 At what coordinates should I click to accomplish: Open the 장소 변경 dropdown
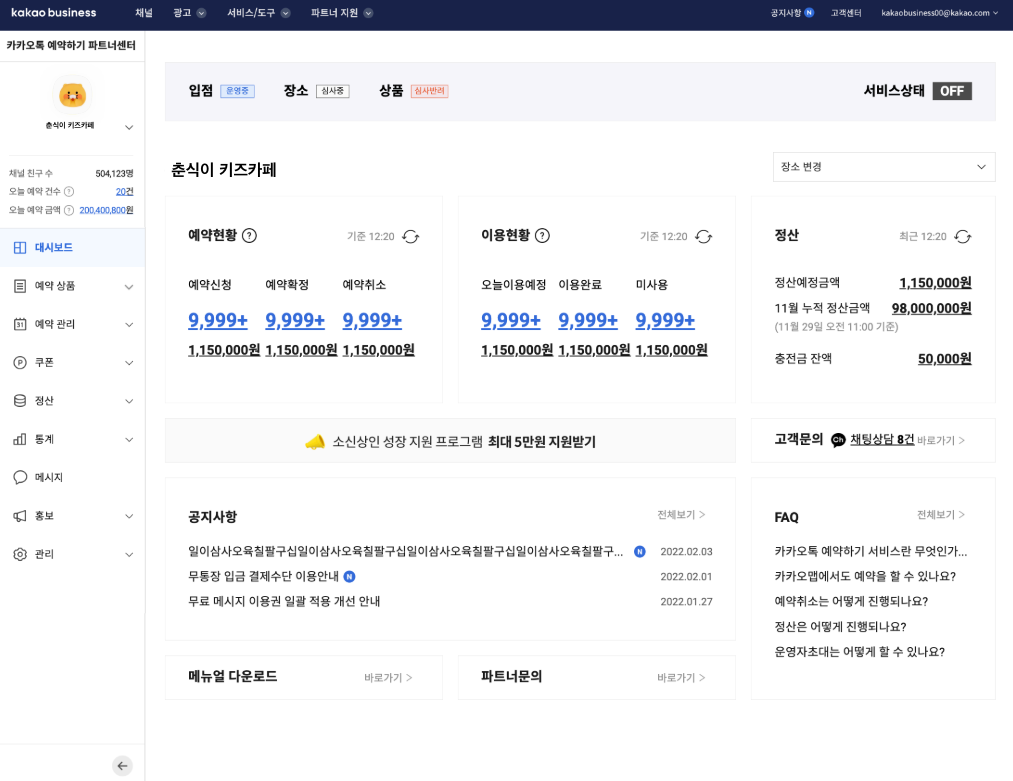(x=883, y=167)
